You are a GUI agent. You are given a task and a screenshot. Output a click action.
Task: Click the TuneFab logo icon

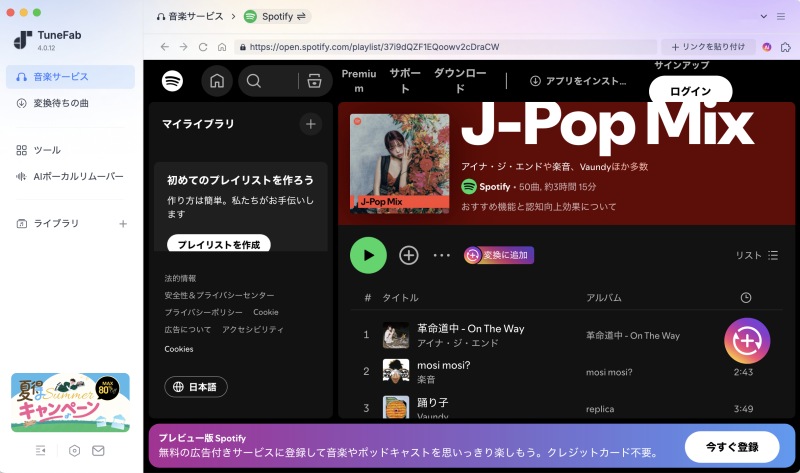[22, 40]
